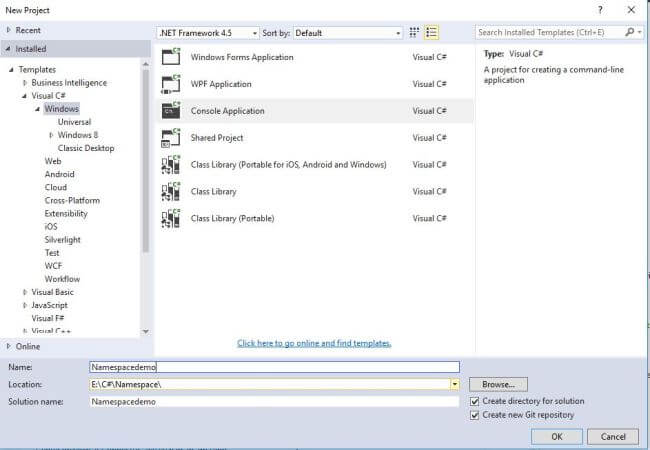
Task: Select the WCF category
Action: [53, 266]
